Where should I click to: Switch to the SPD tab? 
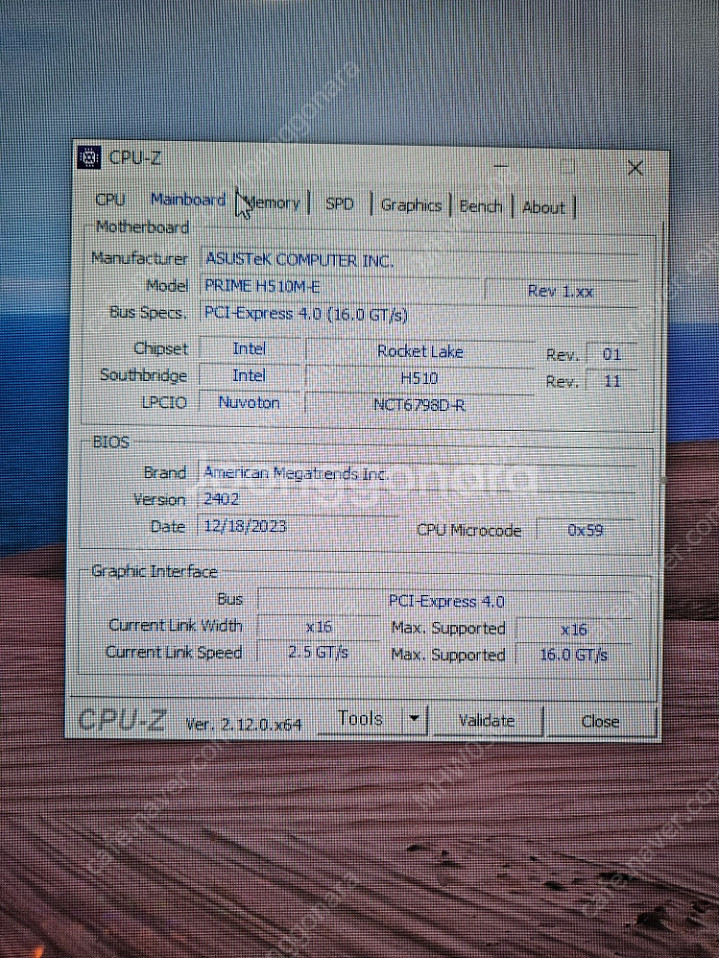340,204
